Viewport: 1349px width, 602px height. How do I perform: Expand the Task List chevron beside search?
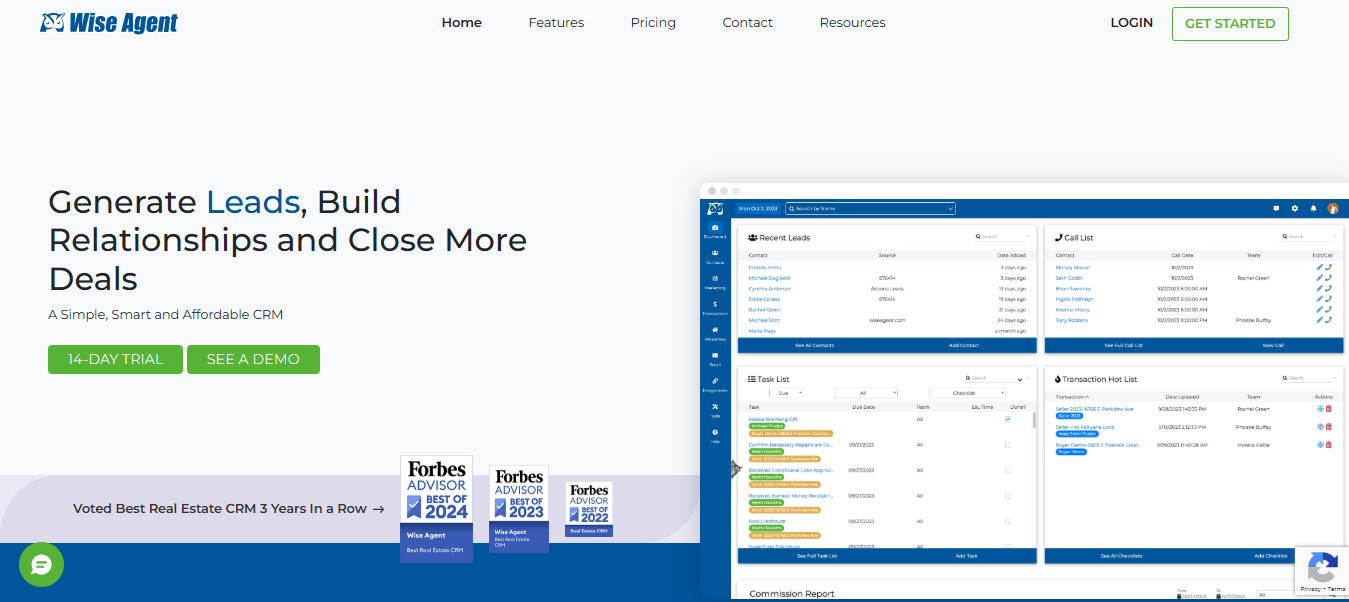pos(1021,379)
